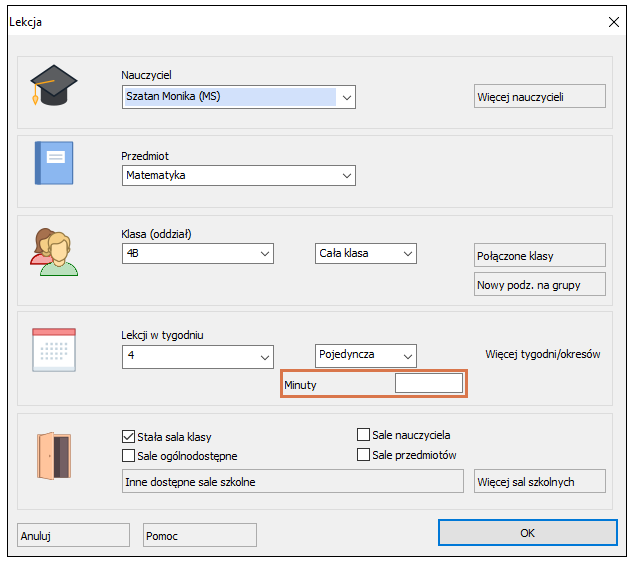
Task: Expand the Pojedyncza lesson type dropdown
Action: point(406,355)
